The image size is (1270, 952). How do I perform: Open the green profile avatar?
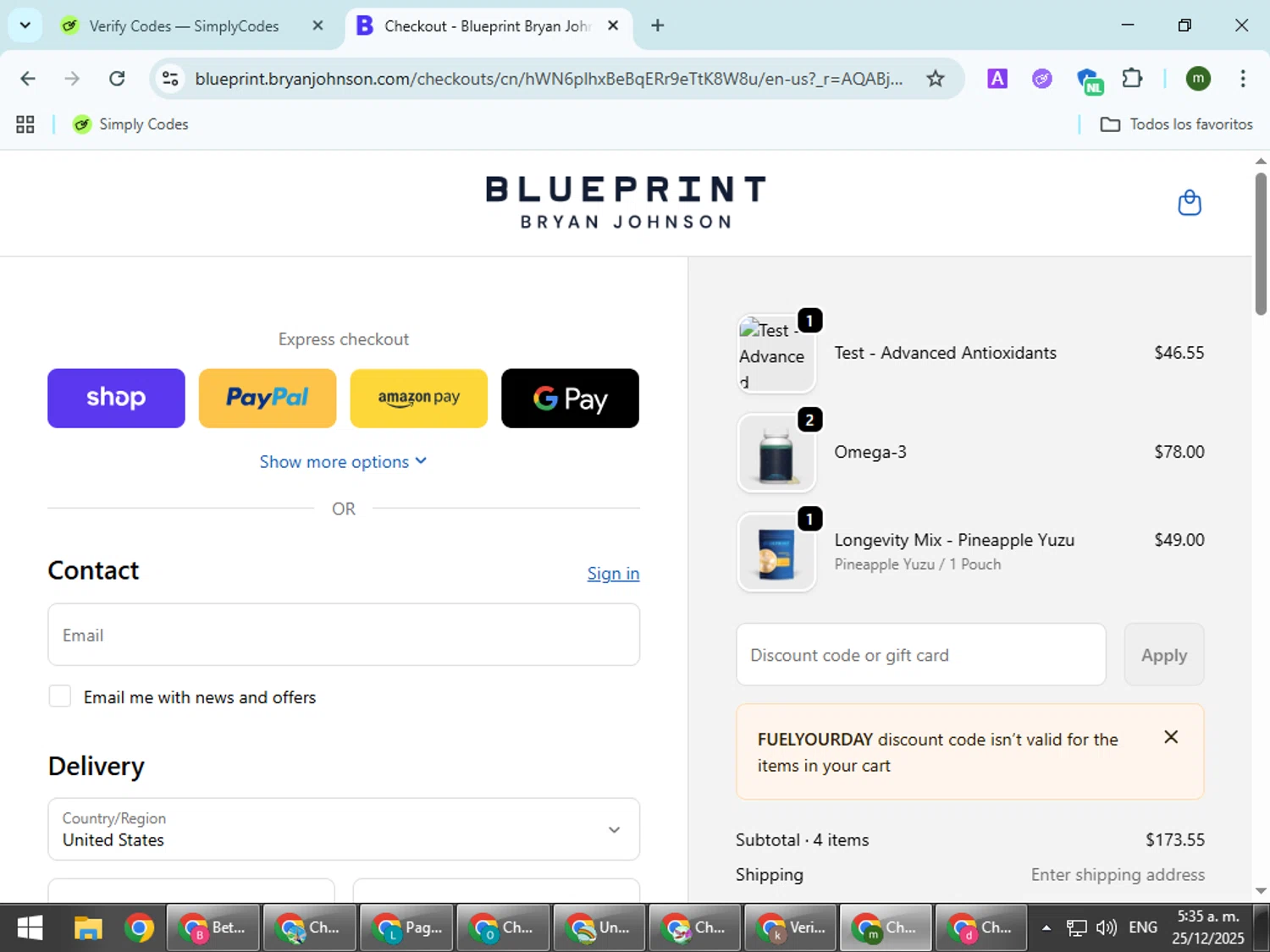1197,79
